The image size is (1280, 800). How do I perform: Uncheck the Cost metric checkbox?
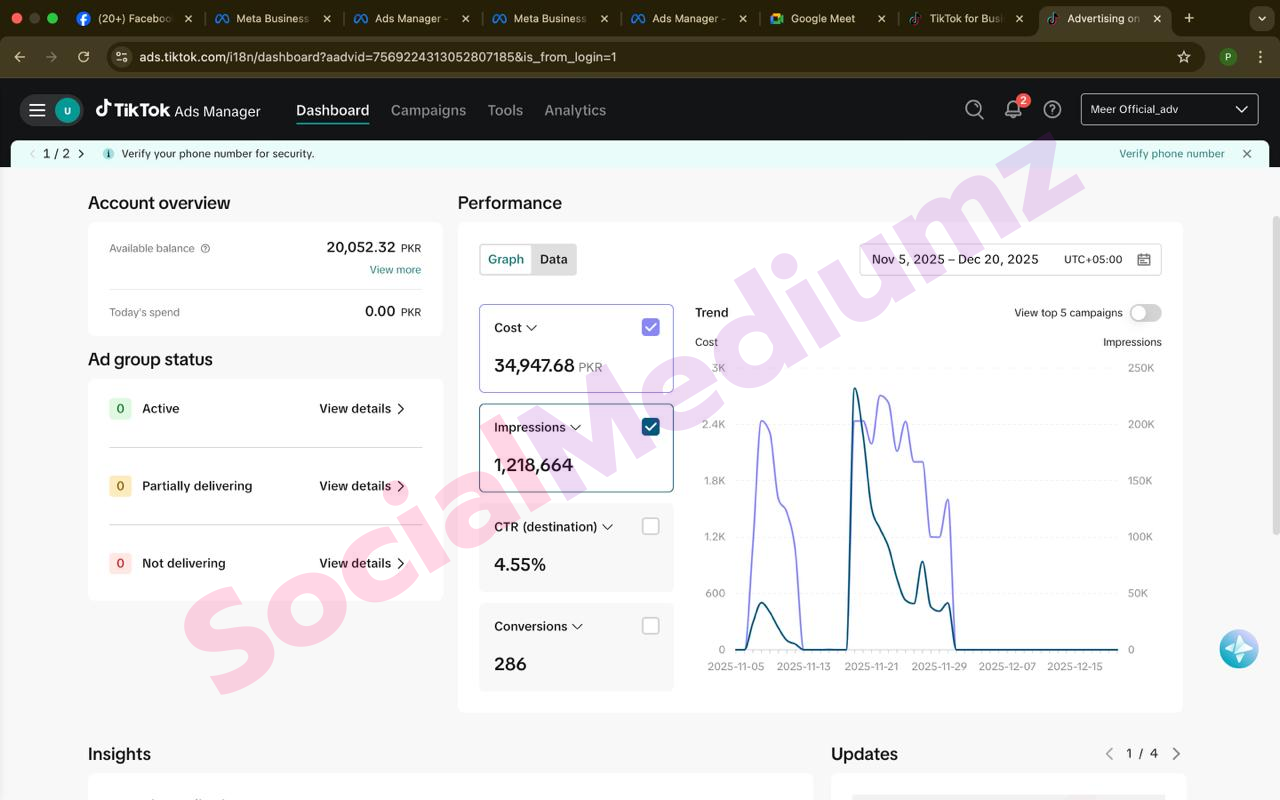[650, 327]
